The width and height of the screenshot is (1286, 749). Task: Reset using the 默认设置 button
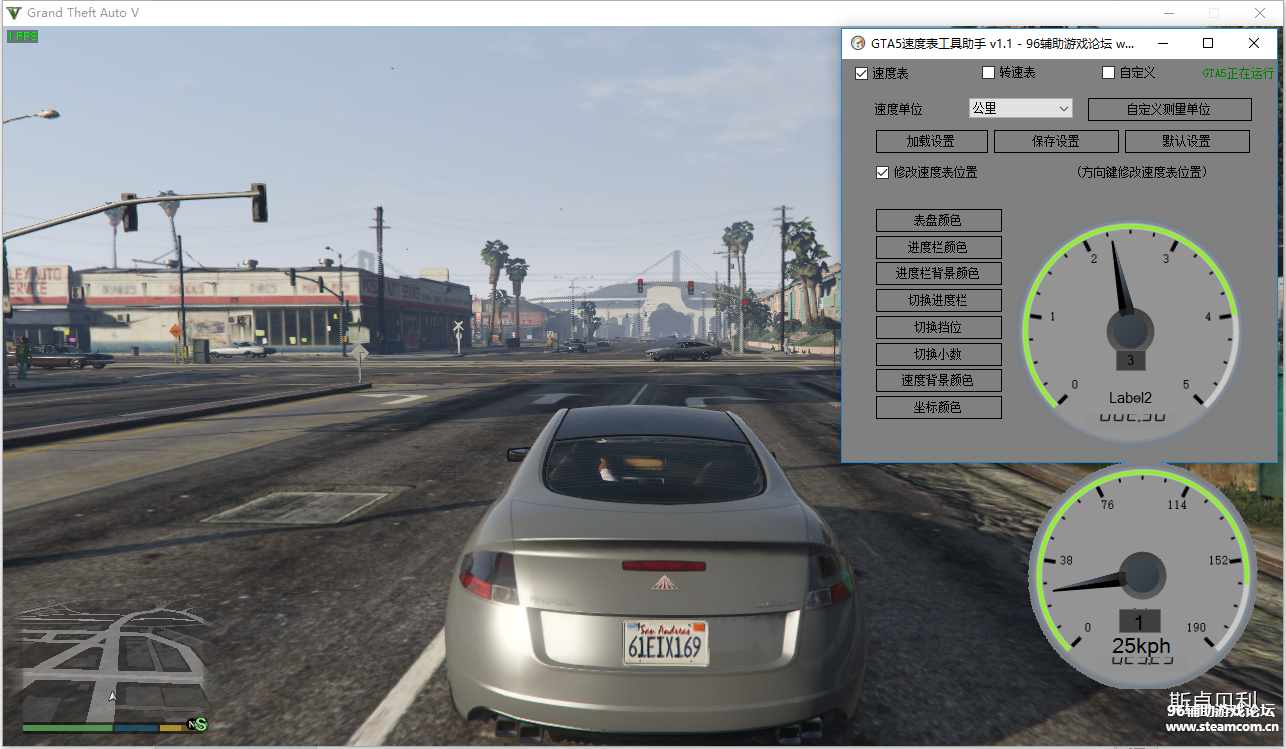click(1186, 141)
